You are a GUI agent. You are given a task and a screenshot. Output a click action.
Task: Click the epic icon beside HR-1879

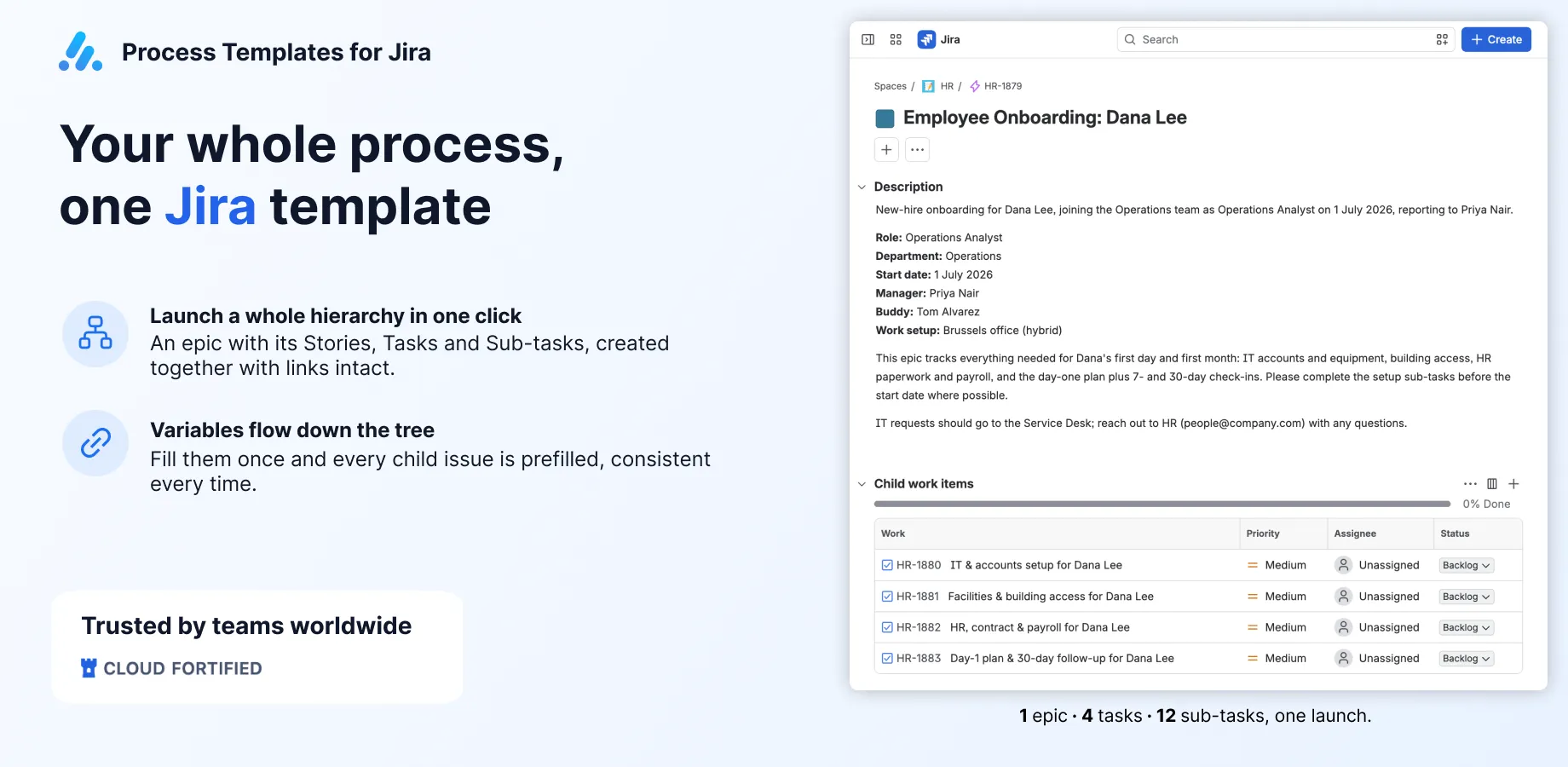975,86
